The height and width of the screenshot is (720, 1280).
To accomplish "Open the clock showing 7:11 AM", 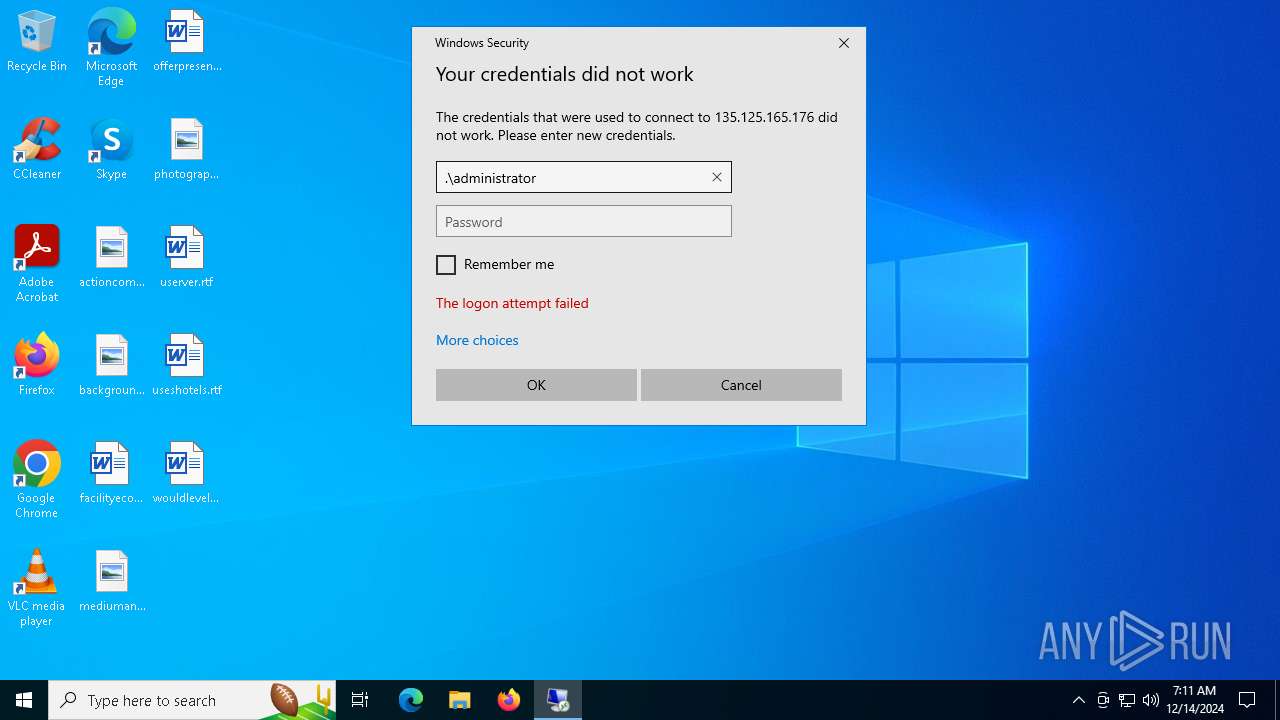I will coord(1195,700).
